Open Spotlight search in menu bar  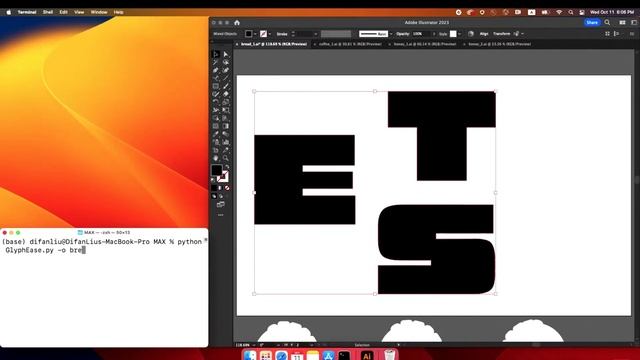point(571,12)
